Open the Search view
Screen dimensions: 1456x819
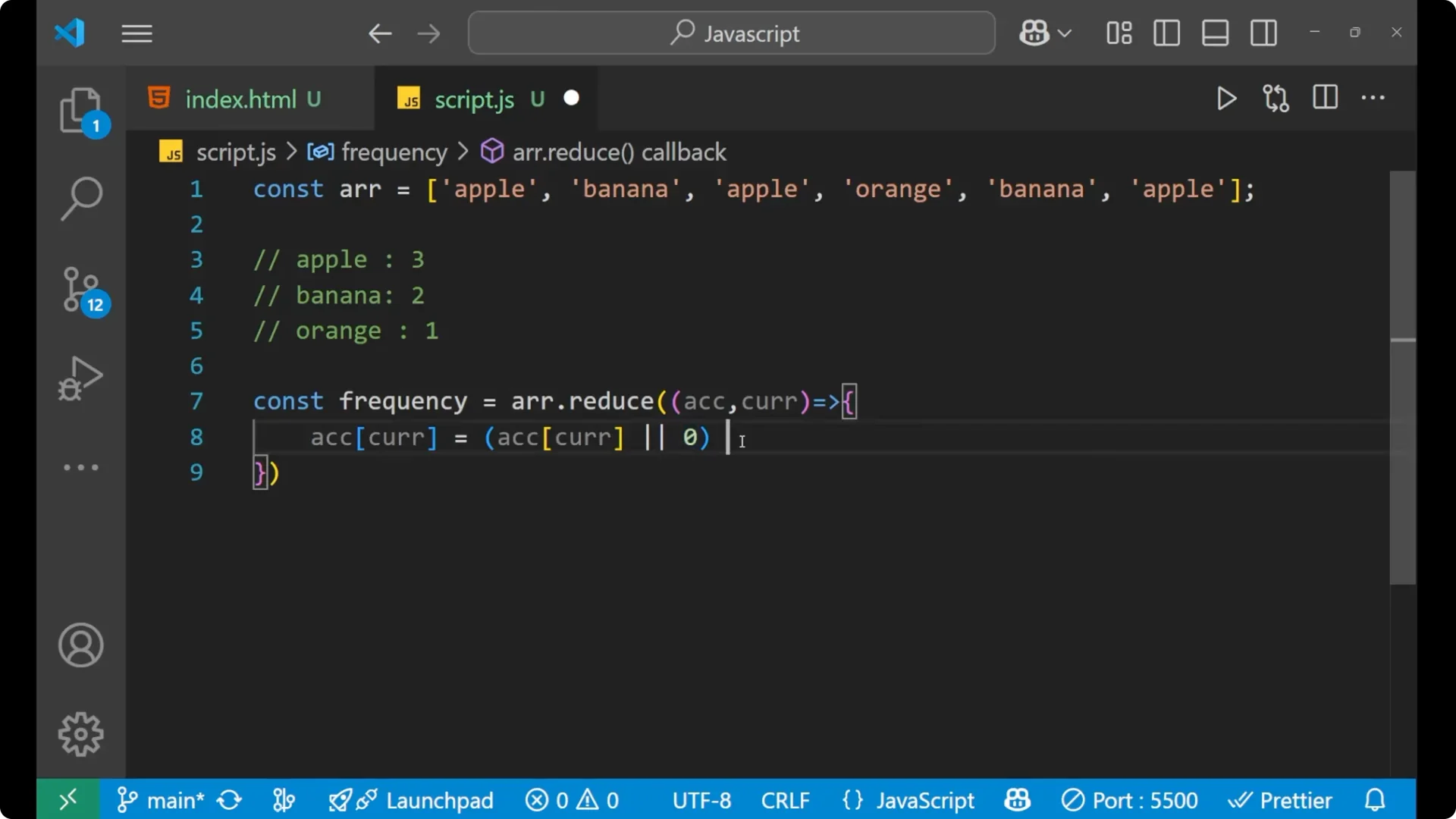click(81, 199)
